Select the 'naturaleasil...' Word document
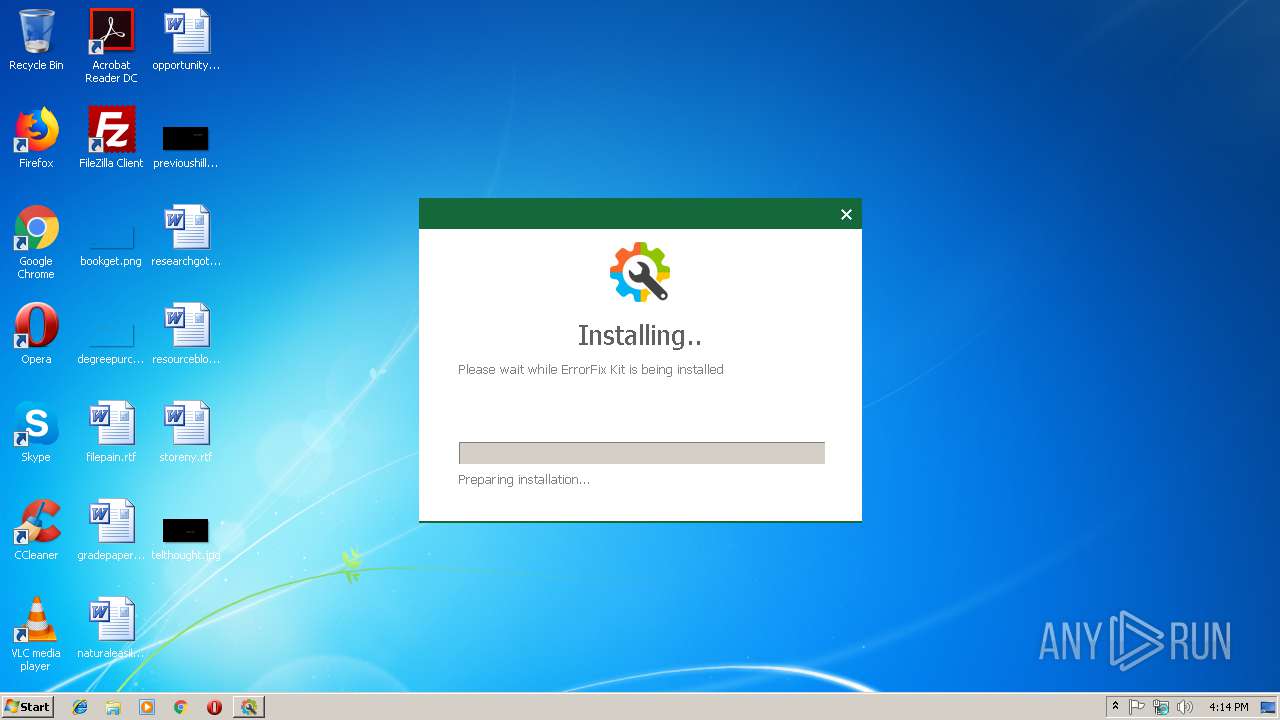Viewport: 1280px width, 720px height. point(111,628)
